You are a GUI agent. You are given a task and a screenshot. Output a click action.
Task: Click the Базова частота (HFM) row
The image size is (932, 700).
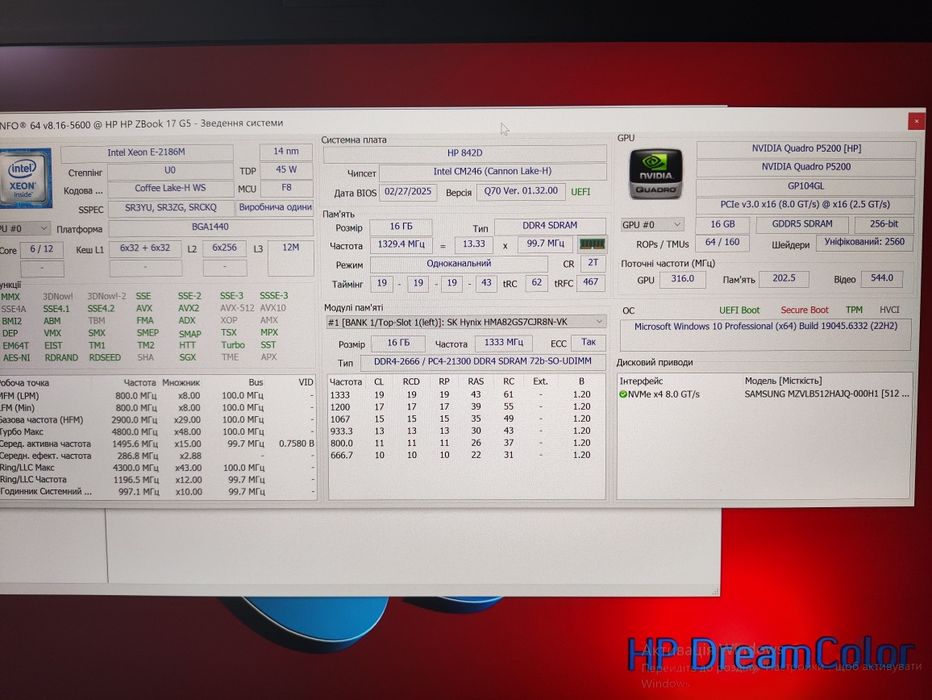tap(156, 420)
